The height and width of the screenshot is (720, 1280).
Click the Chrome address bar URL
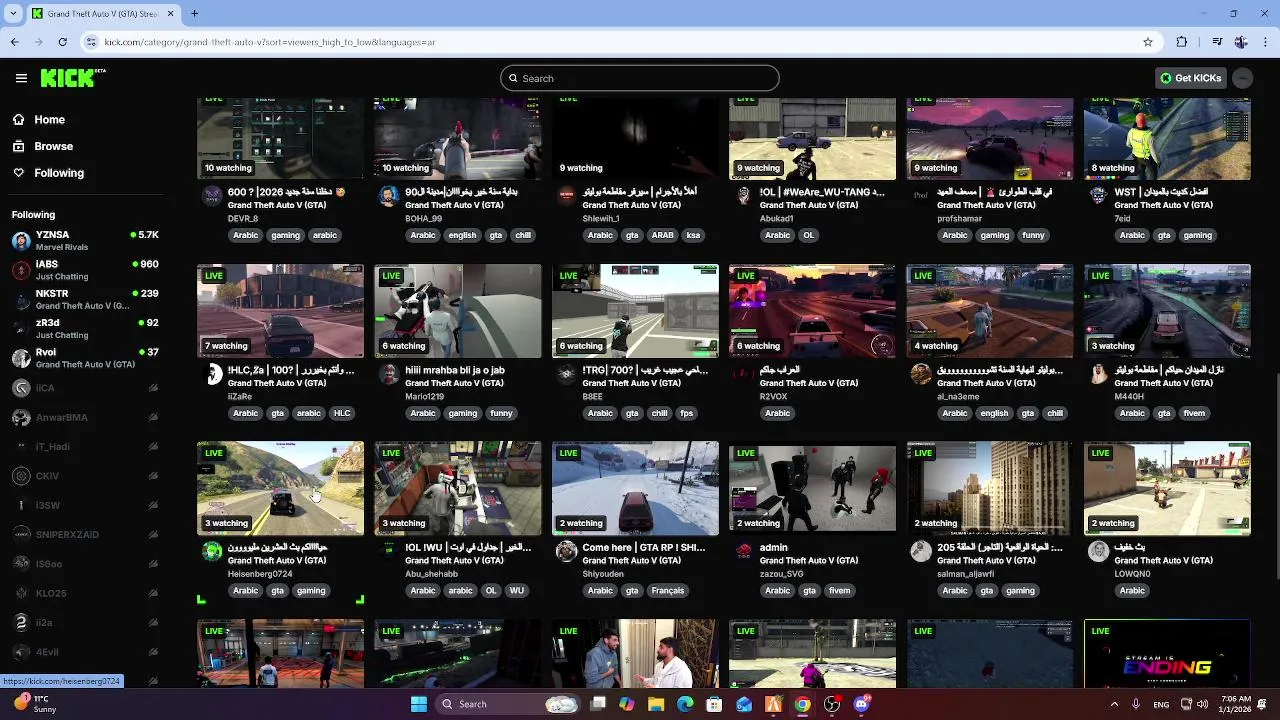point(270,42)
